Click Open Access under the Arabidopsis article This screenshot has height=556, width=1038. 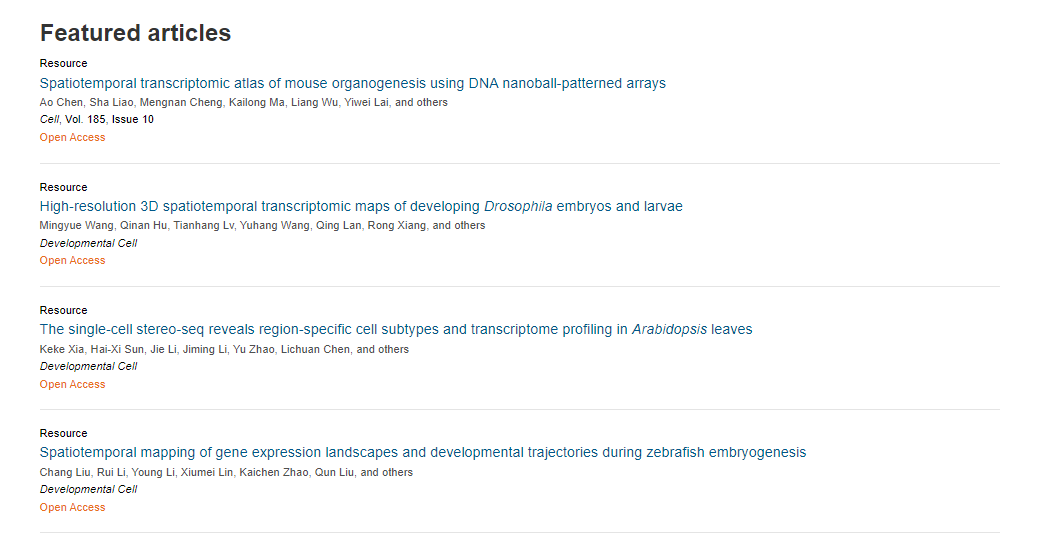(72, 385)
